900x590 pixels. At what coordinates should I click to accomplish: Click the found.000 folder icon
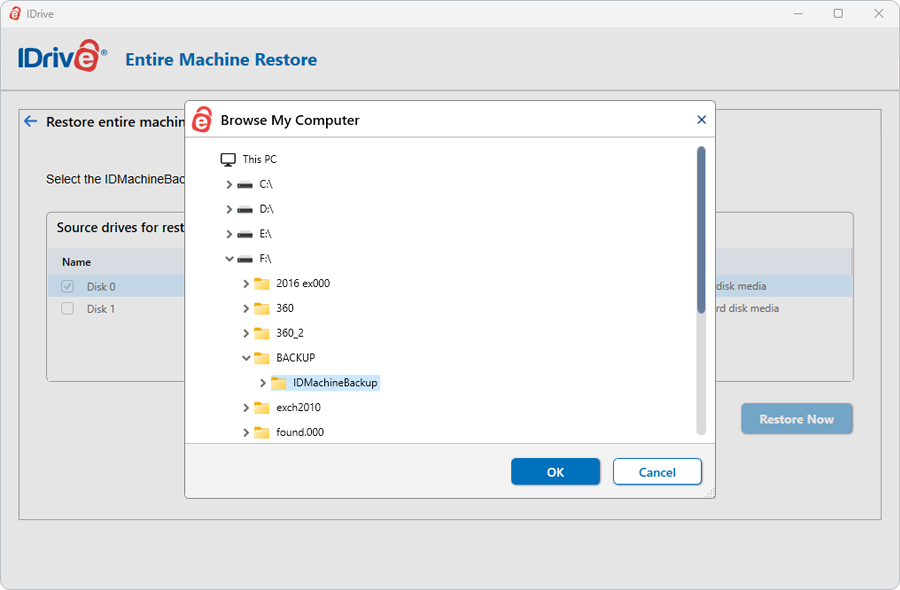(262, 432)
